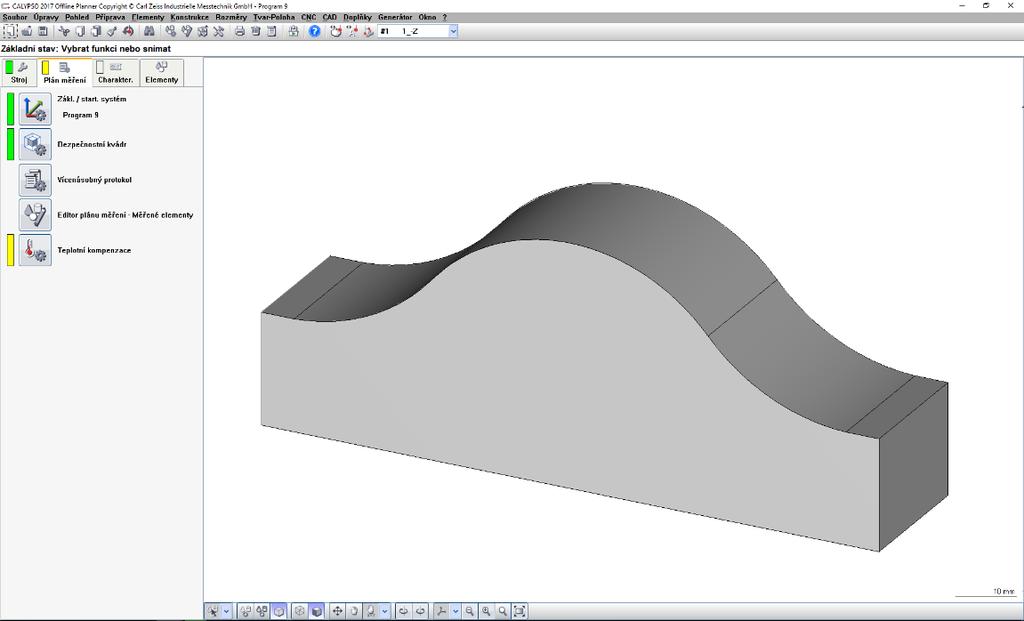This screenshot has height=621, width=1024.
Task: Click Editor plánu měření · Měřené elementy text
Action: [125, 215]
